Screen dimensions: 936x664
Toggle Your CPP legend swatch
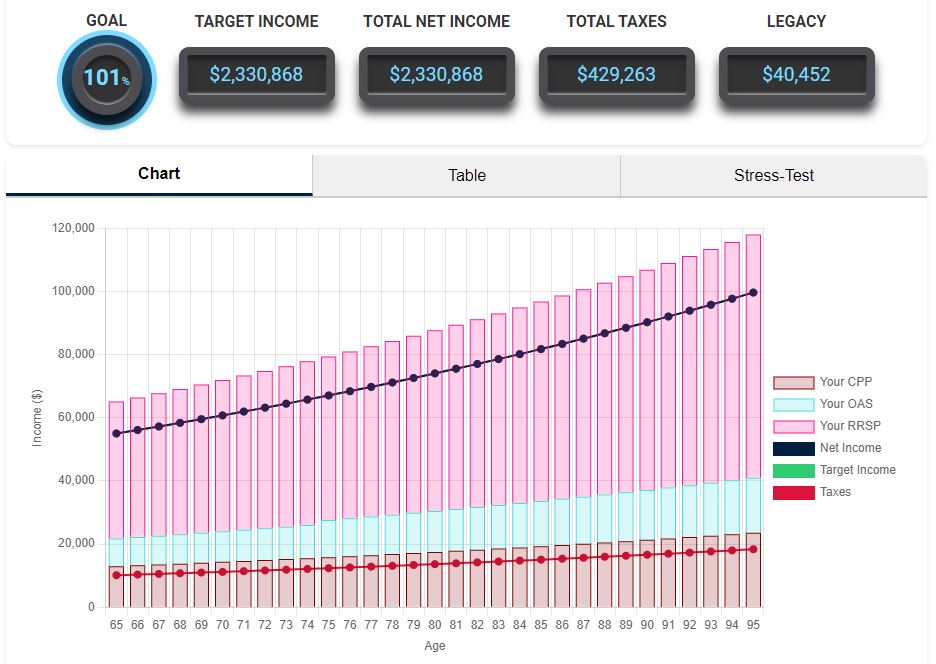pos(794,382)
